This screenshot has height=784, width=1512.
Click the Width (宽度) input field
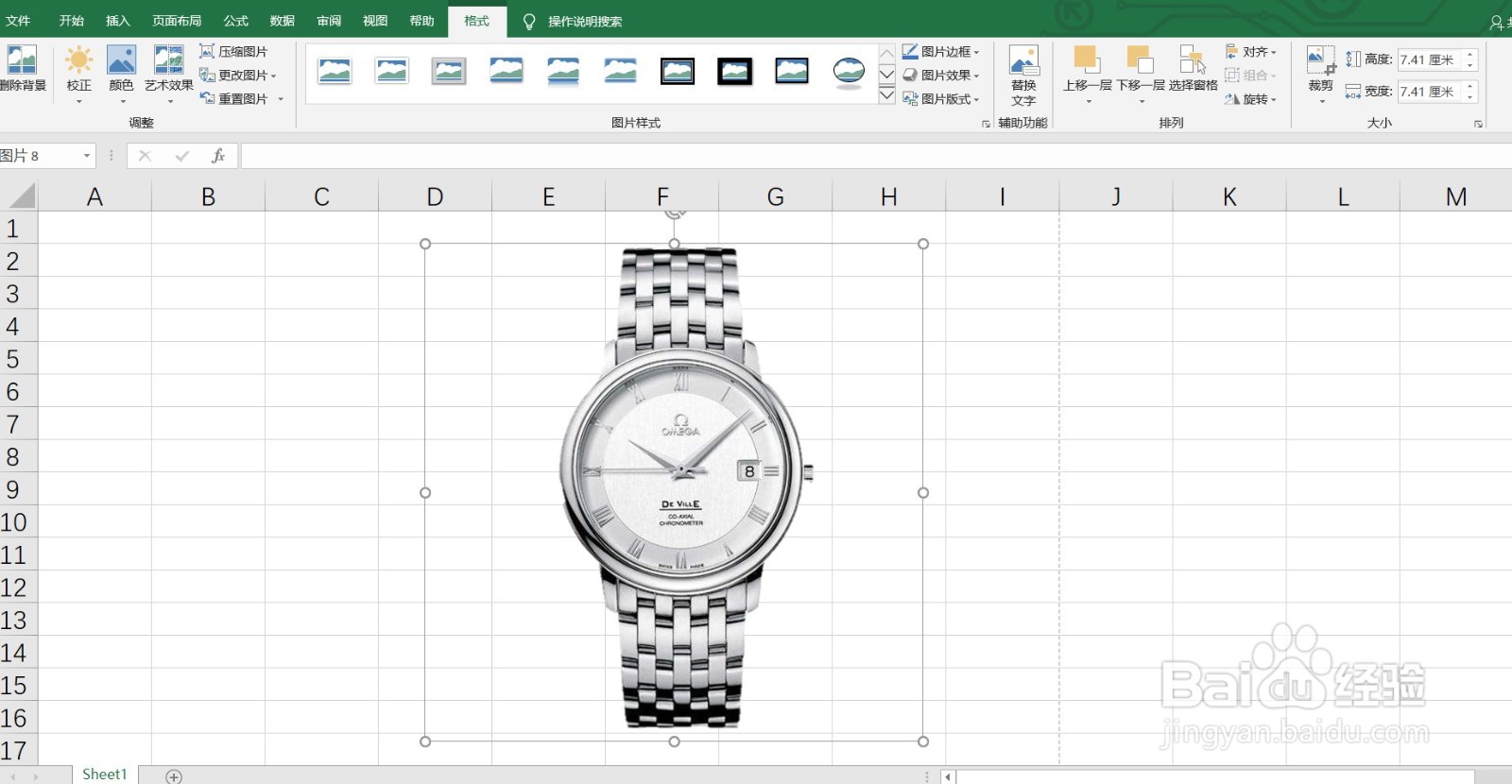tap(1430, 92)
